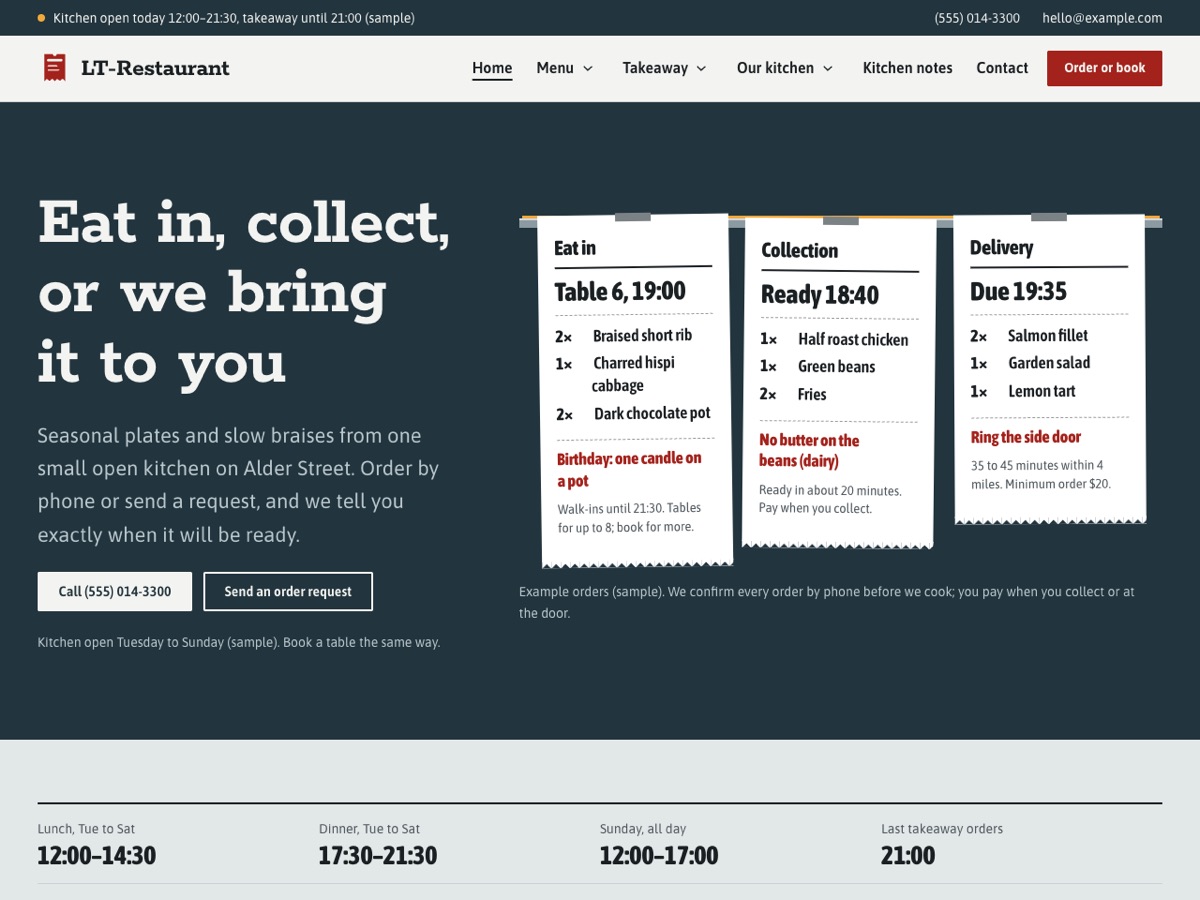
Task: Click 'Table 6, 19:00' heading
Action: click(x=620, y=291)
